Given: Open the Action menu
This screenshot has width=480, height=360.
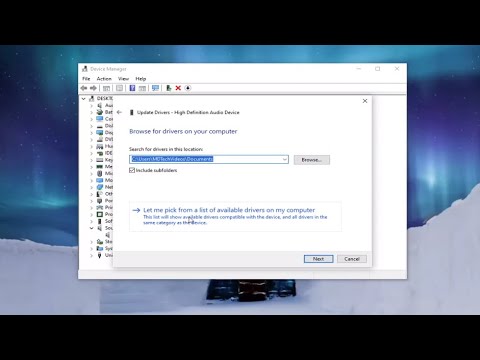Looking at the screenshot, I should click(x=104, y=79).
